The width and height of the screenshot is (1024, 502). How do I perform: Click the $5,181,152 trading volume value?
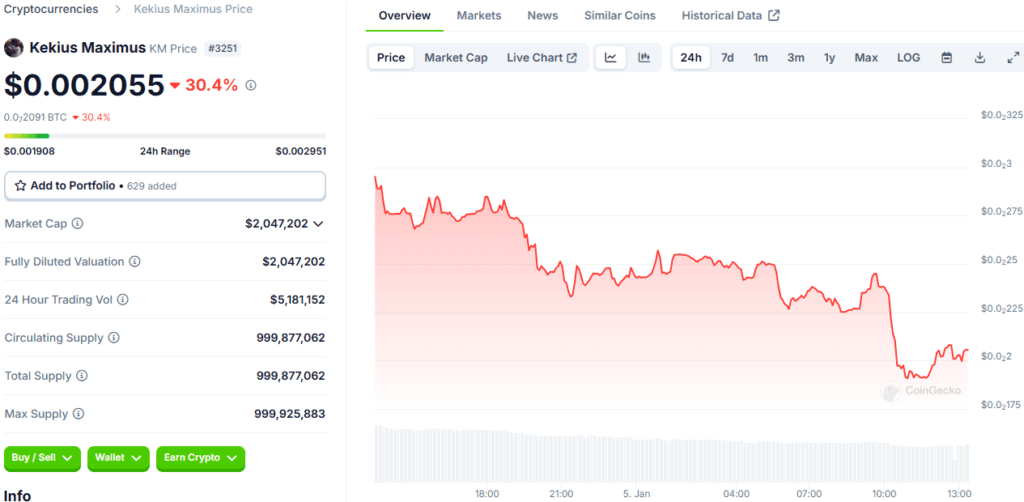[297, 300]
